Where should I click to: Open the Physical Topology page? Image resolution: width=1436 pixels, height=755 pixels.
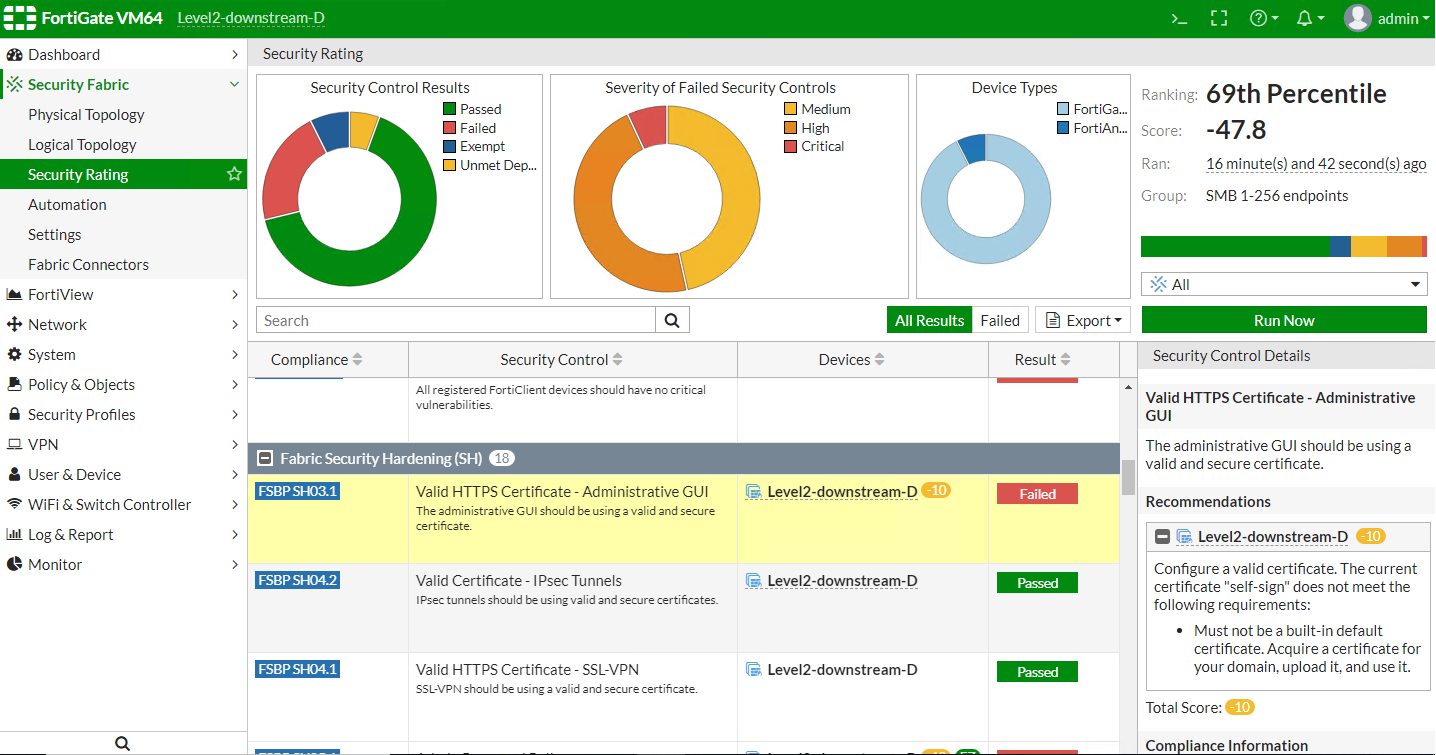[86, 115]
